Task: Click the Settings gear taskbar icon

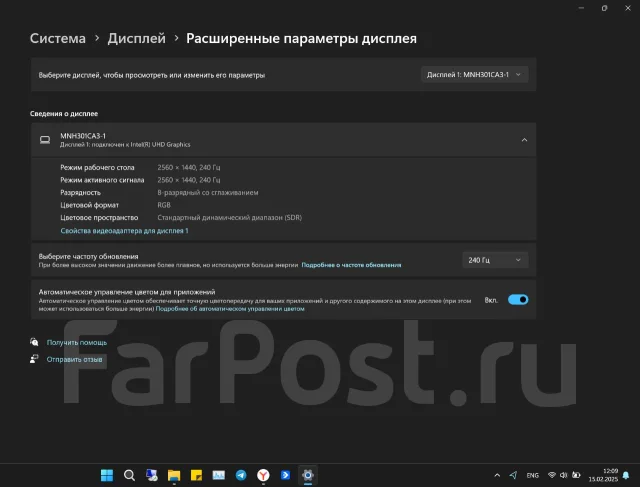Action: [x=308, y=475]
